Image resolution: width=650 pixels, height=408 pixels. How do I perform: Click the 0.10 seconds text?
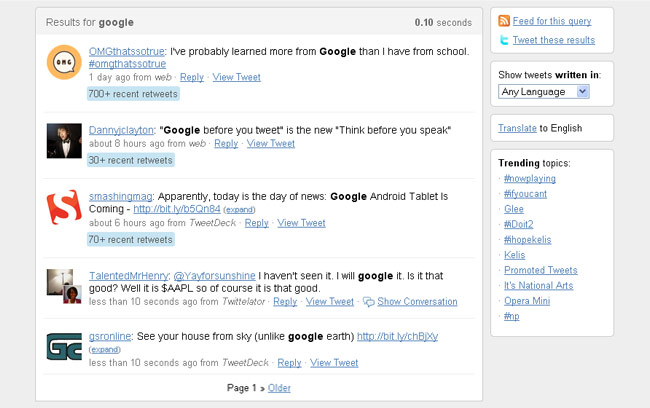[443, 22]
